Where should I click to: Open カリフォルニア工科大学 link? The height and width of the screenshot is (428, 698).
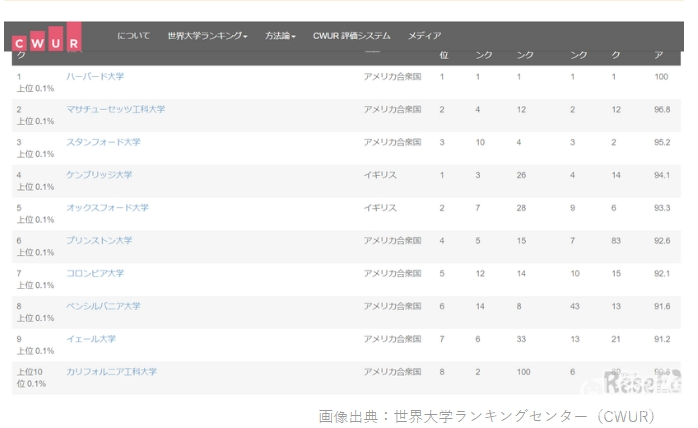pyautogui.click(x=111, y=371)
